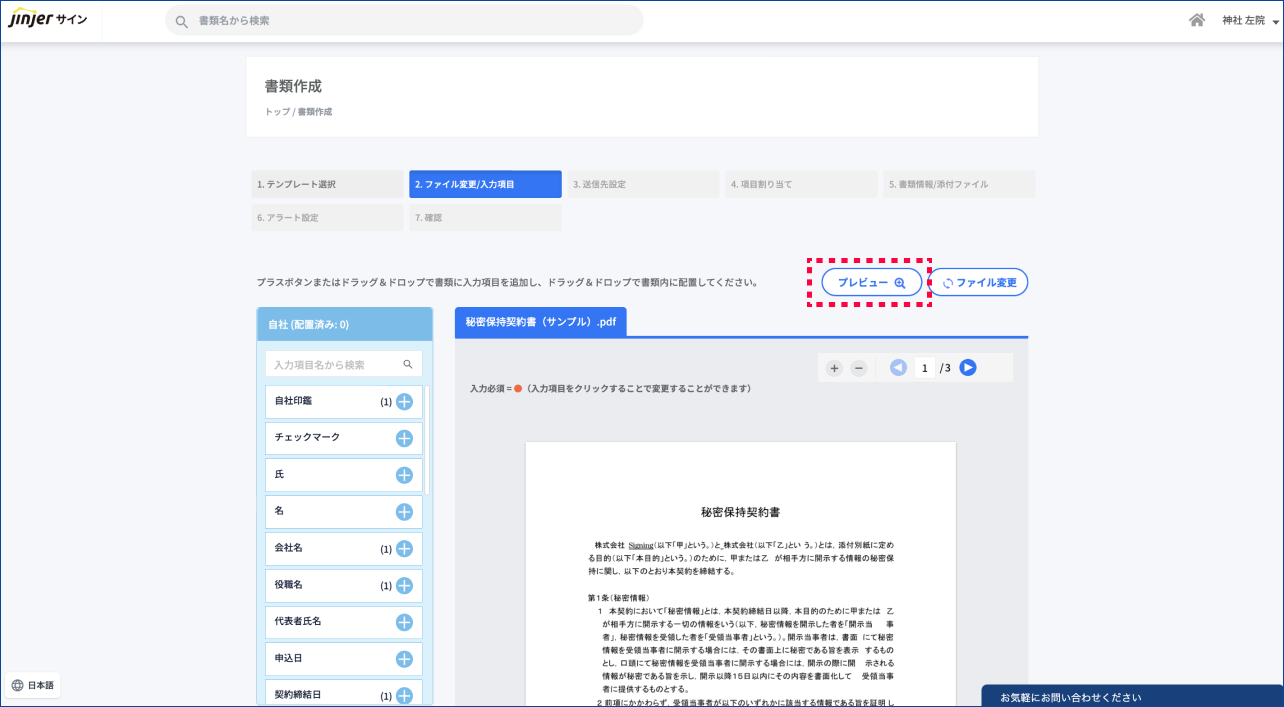
Task: Click the ファイル変更 button
Action: pos(978,283)
